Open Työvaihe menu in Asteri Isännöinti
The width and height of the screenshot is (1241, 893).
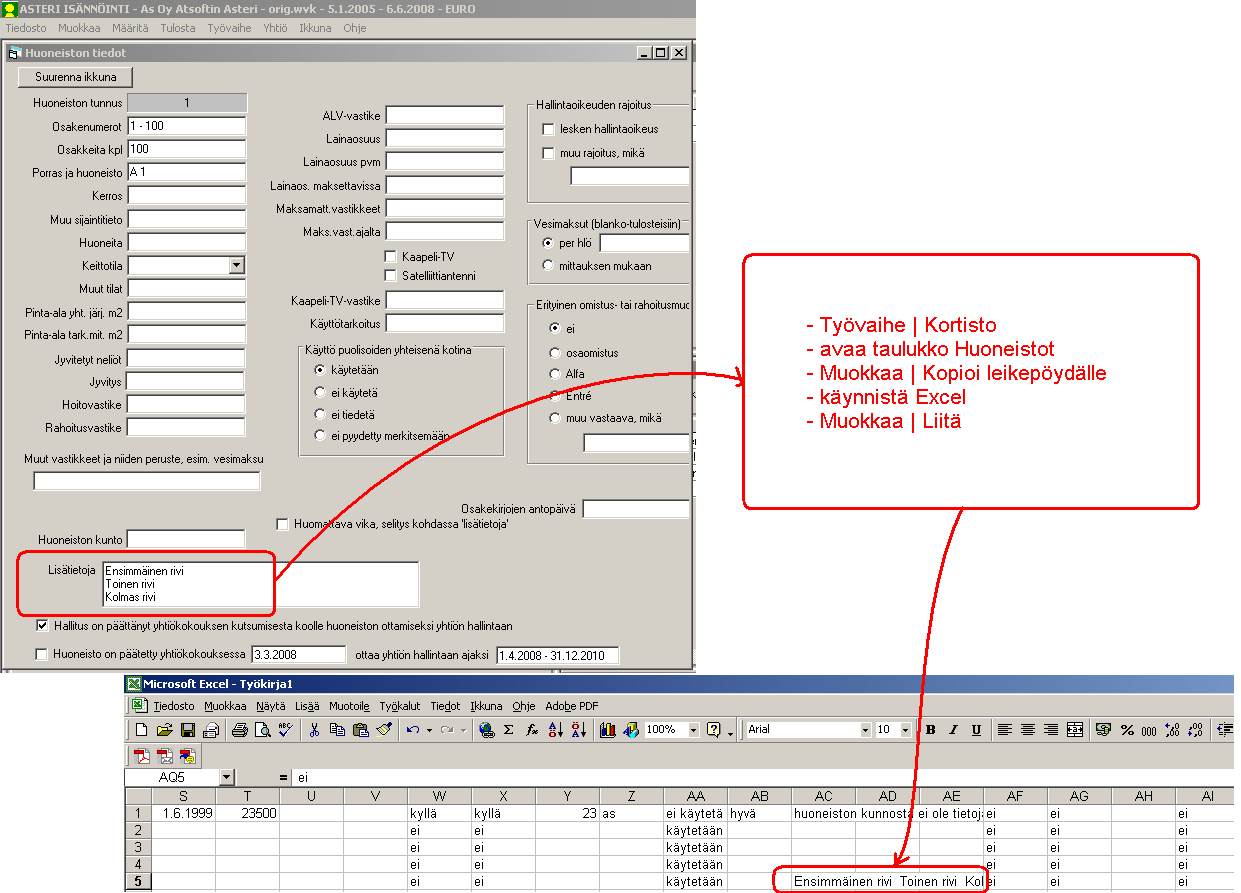pos(229,28)
